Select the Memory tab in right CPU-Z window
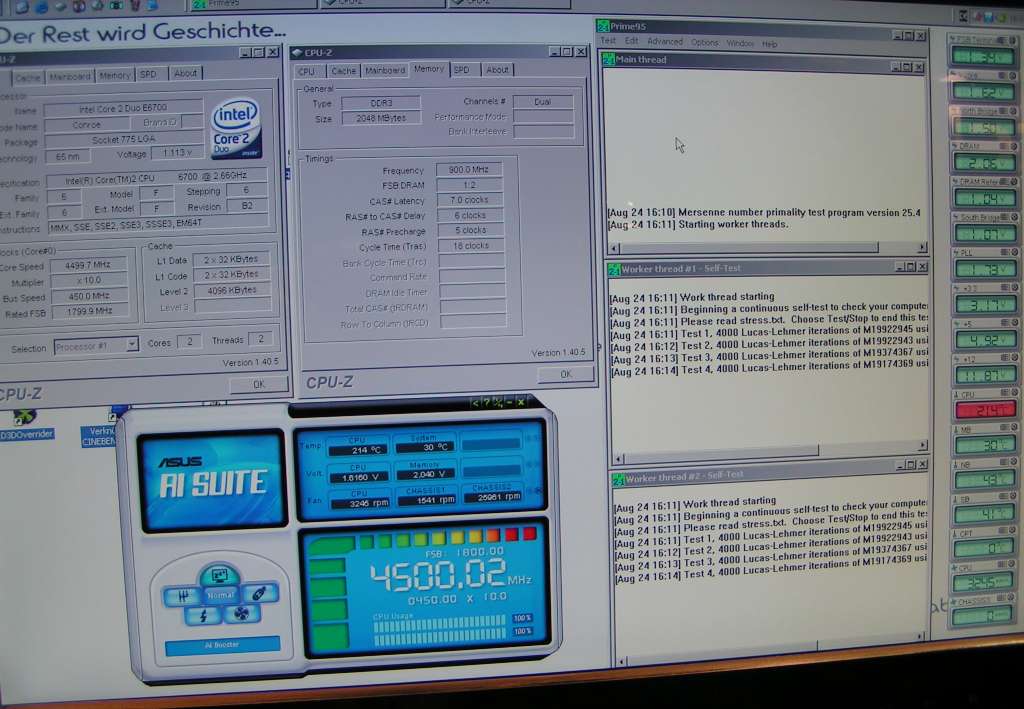 click(428, 69)
